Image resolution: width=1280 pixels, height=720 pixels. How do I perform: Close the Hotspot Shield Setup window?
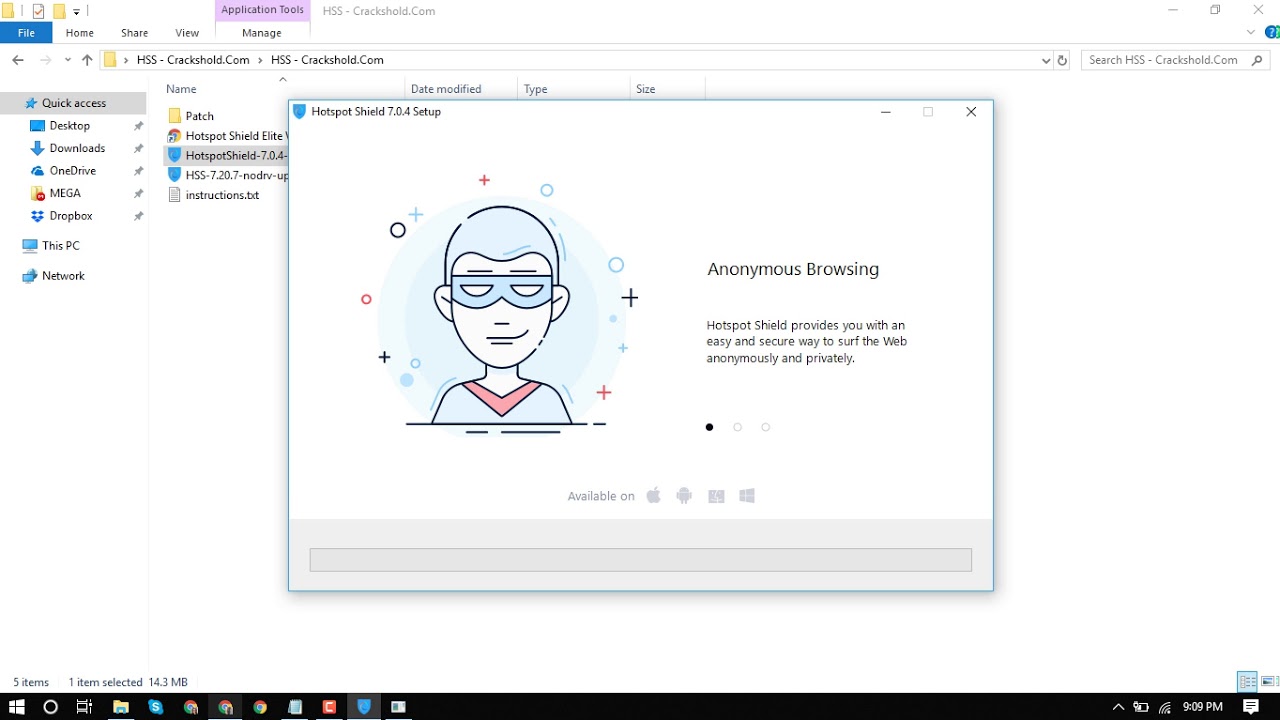971,112
